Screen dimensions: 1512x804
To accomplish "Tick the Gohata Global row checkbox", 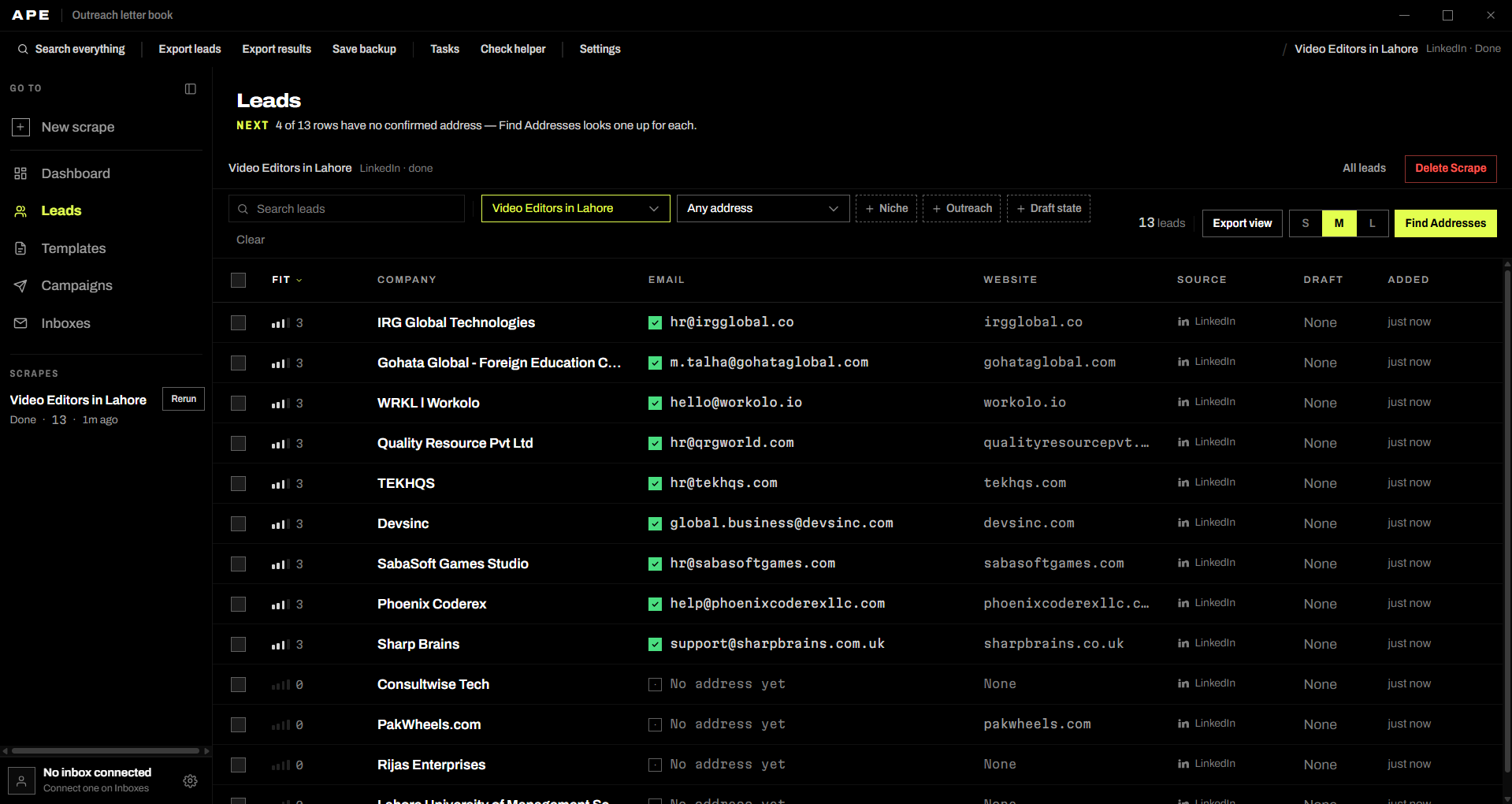I will pyautogui.click(x=238, y=363).
